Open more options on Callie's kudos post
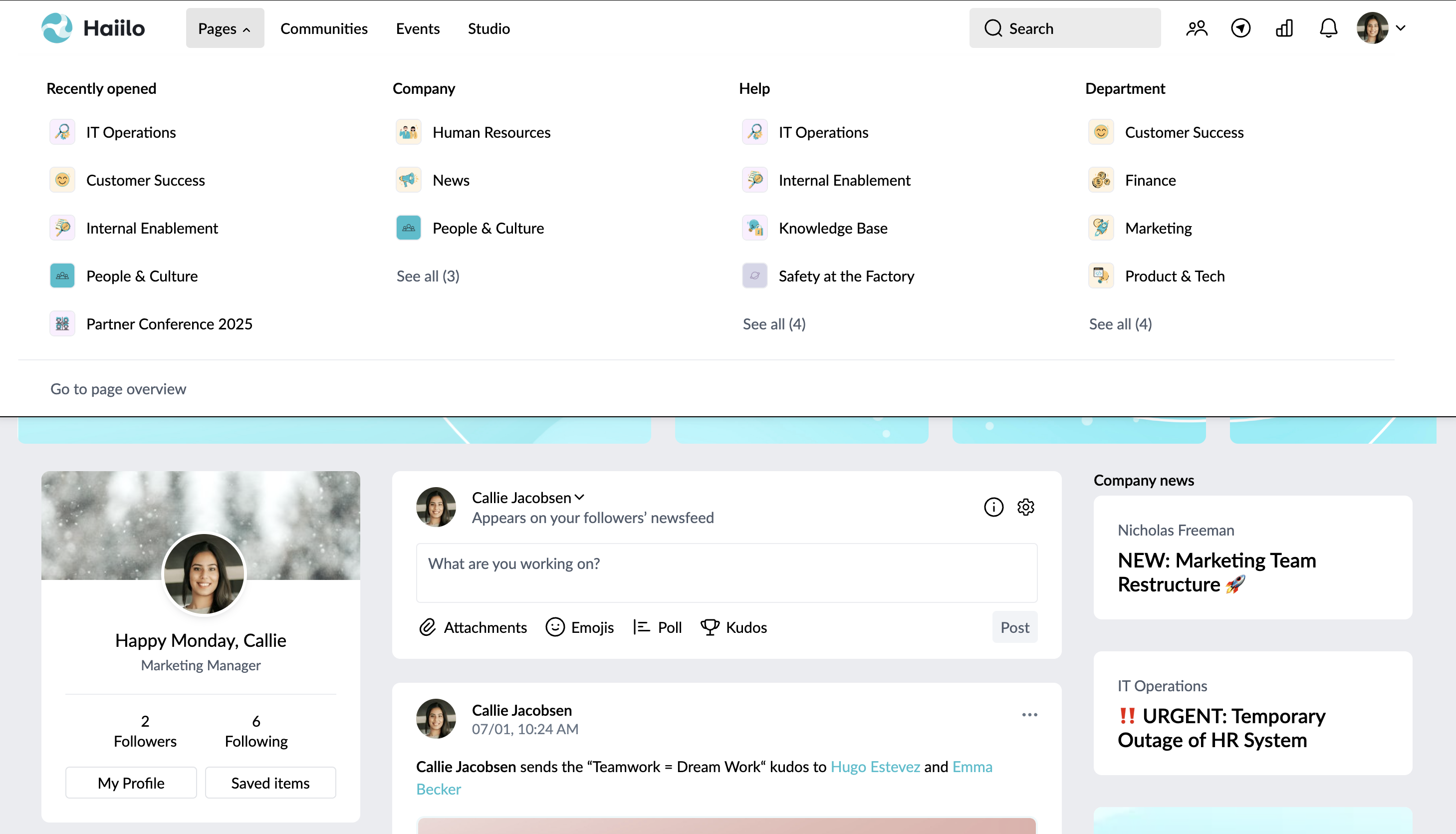The width and height of the screenshot is (1456, 834). (x=1028, y=714)
